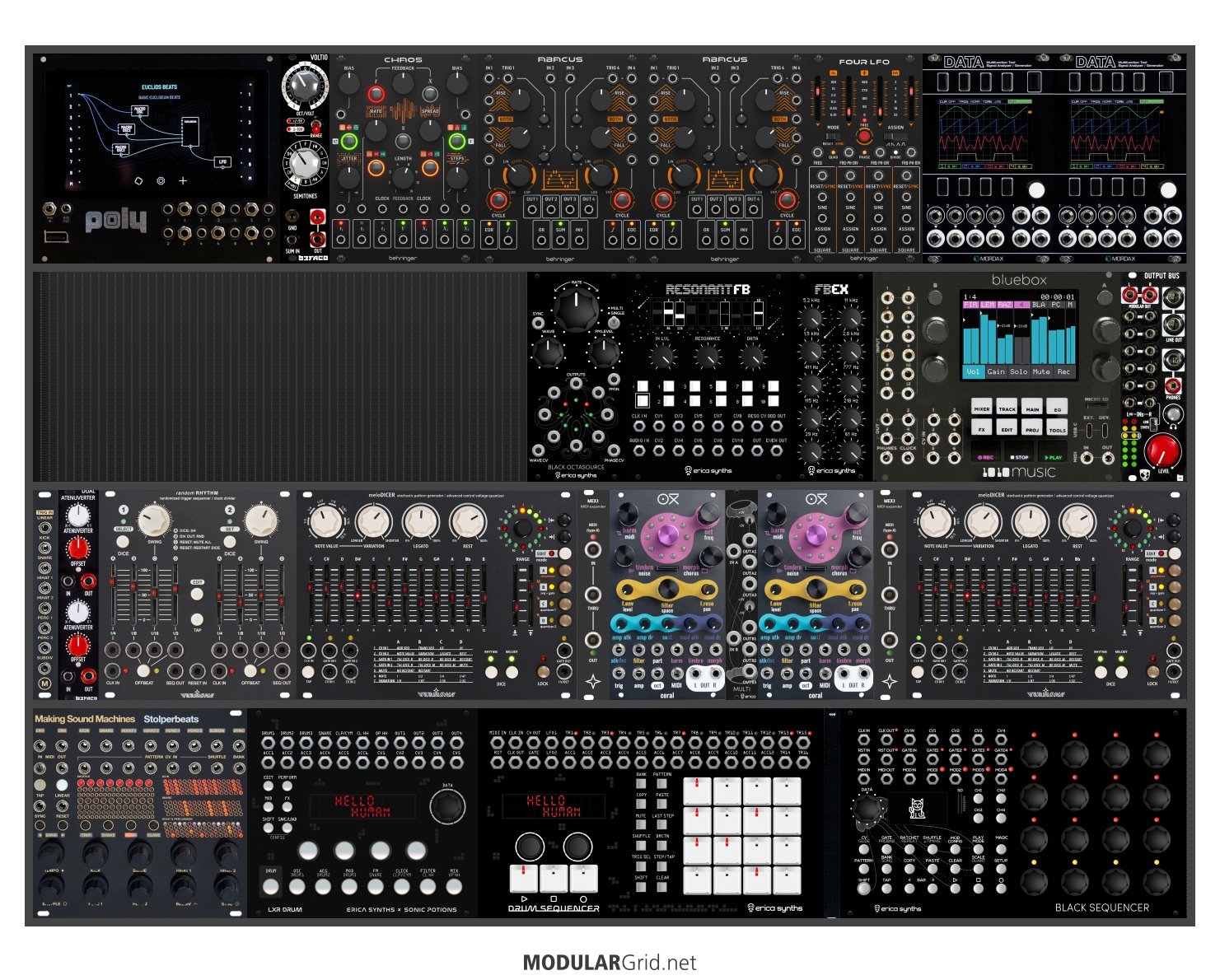Tap the plus icon on the Poly screen
Viewport: 1220px width, 980px height.
[x=183, y=180]
